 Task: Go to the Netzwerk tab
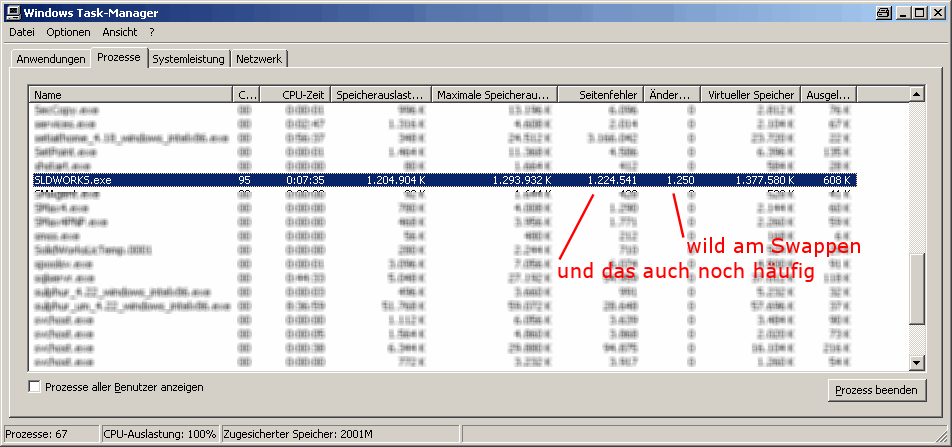[x=259, y=59]
